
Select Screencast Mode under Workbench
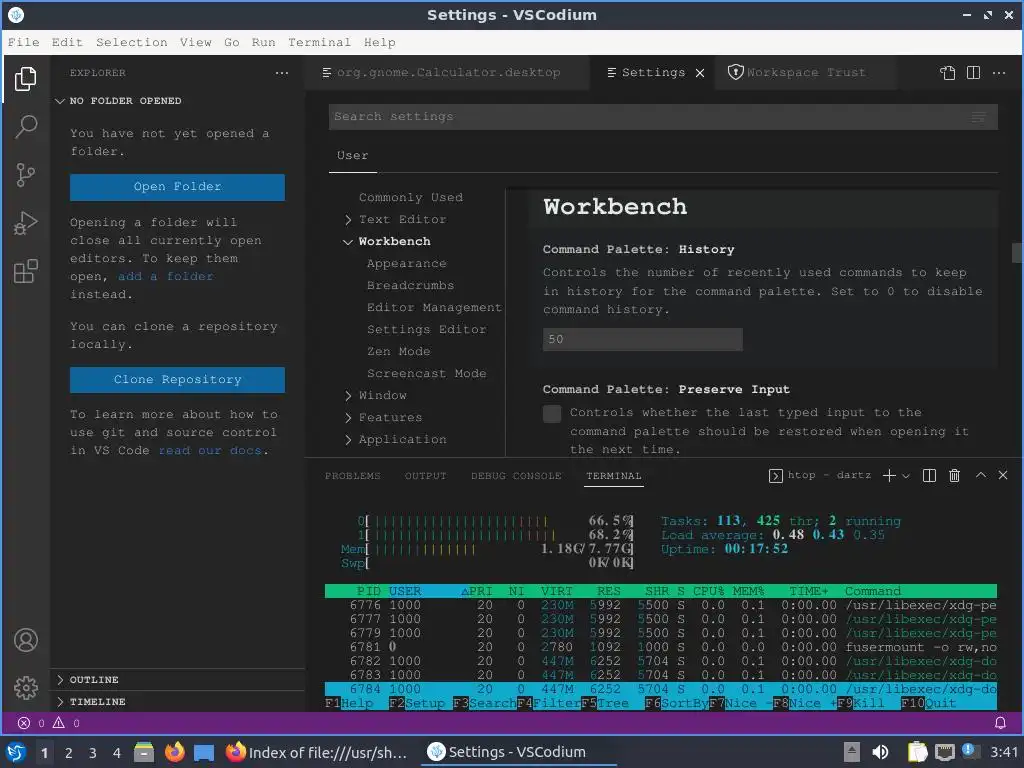(x=426, y=374)
